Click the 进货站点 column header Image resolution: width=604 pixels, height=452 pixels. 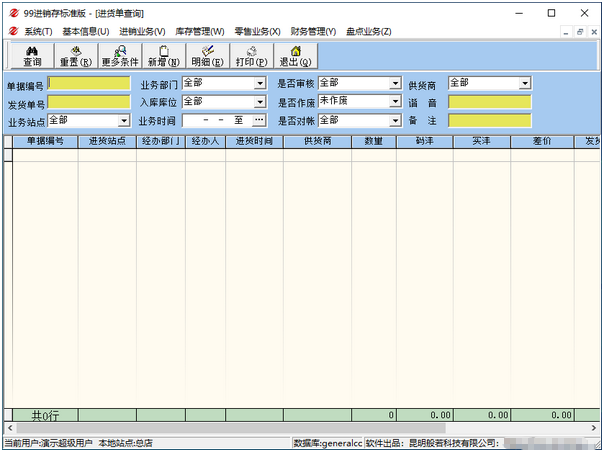pyautogui.click(x=107, y=141)
